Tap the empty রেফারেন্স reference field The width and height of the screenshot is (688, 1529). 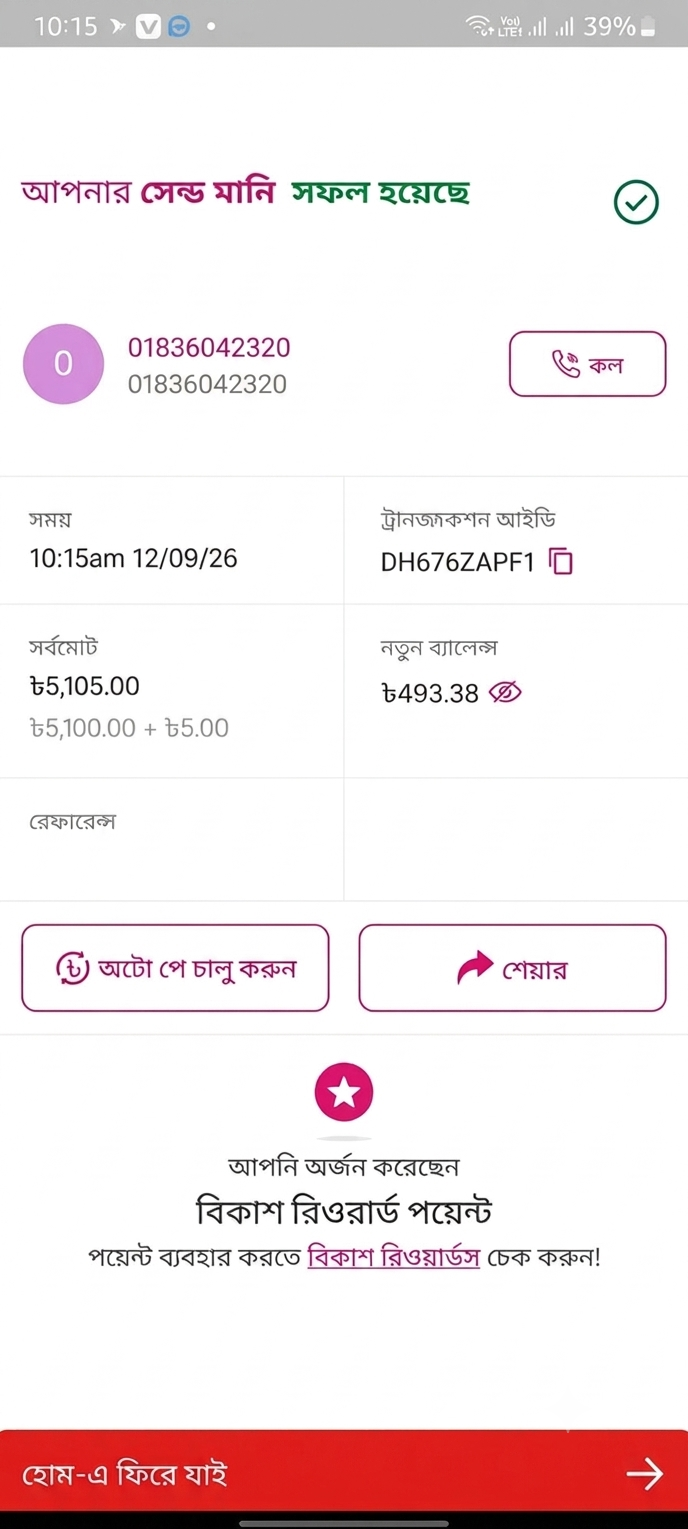(172, 840)
